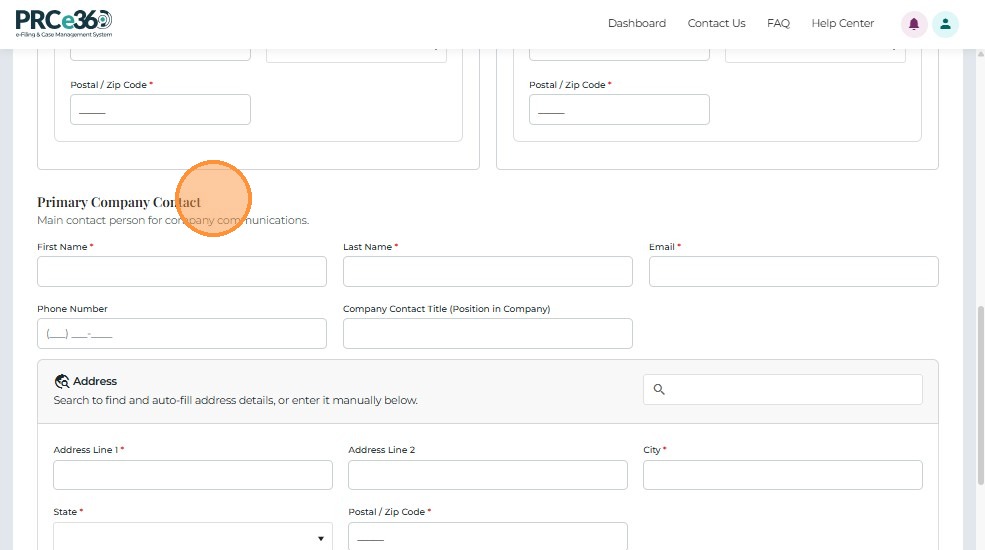This screenshot has width=985, height=550.
Task: Focus the Last Name field
Action: click(487, 271)
